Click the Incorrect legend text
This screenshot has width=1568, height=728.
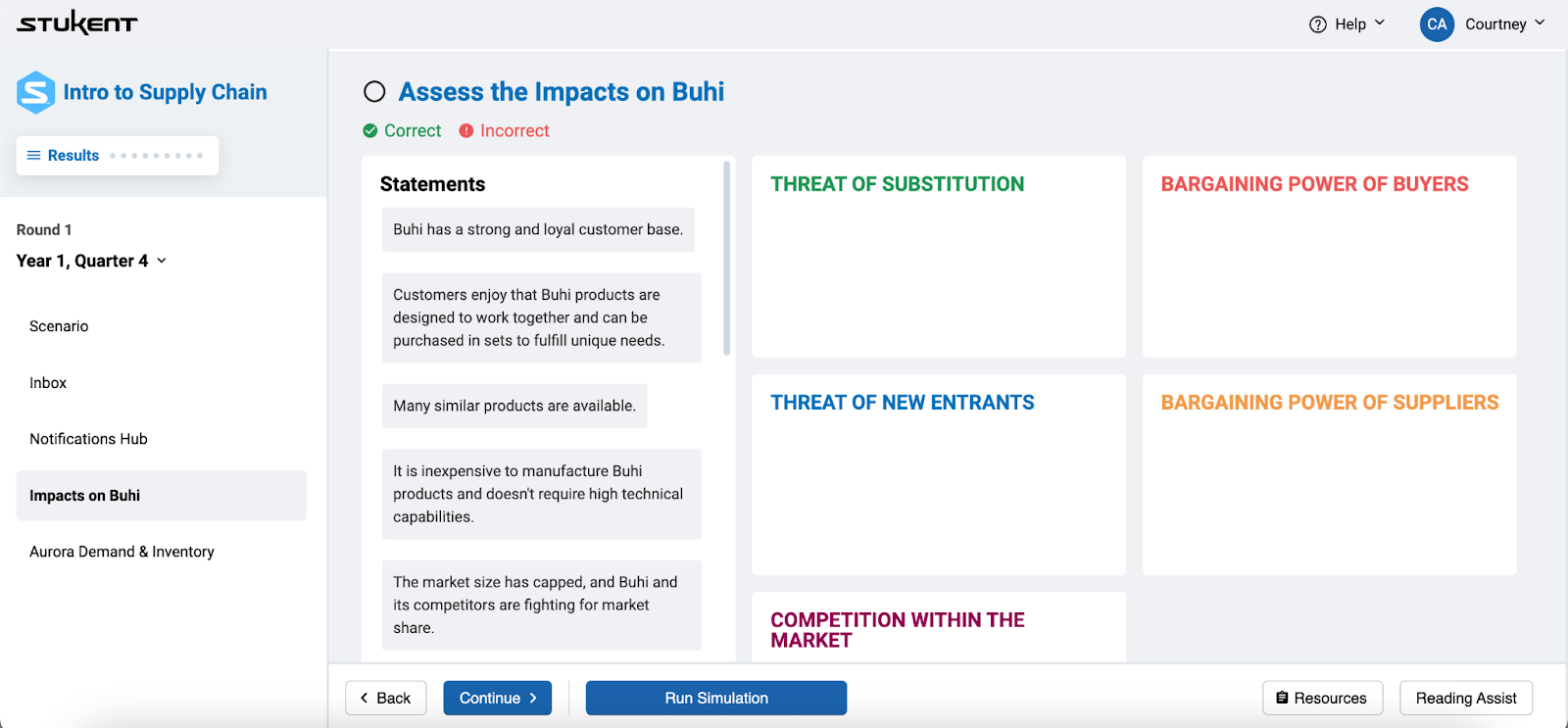tap(514, 131)
